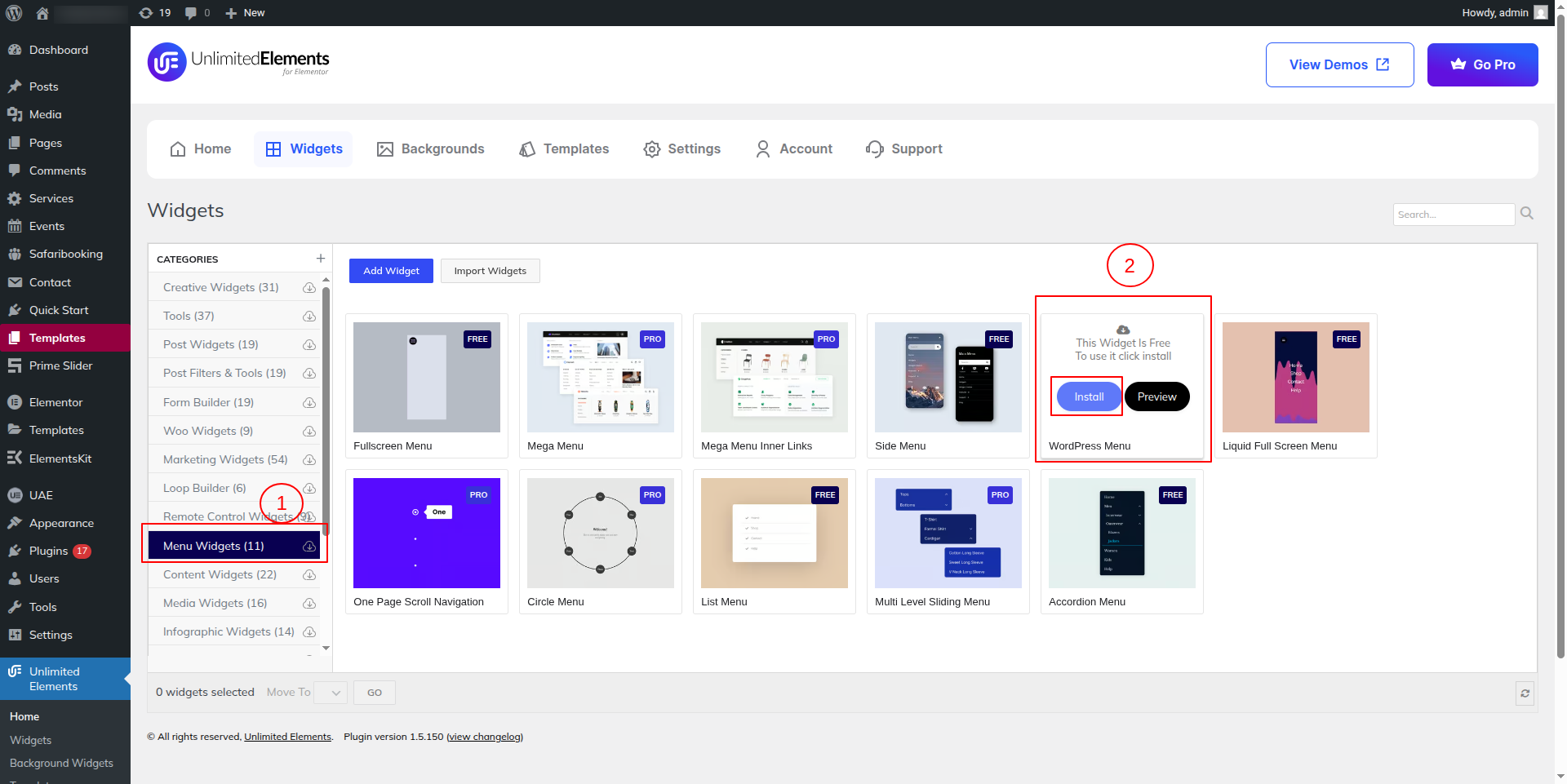Install the WordPress Menu widget
The image size is (1567, 784).
click(1089, 397)
